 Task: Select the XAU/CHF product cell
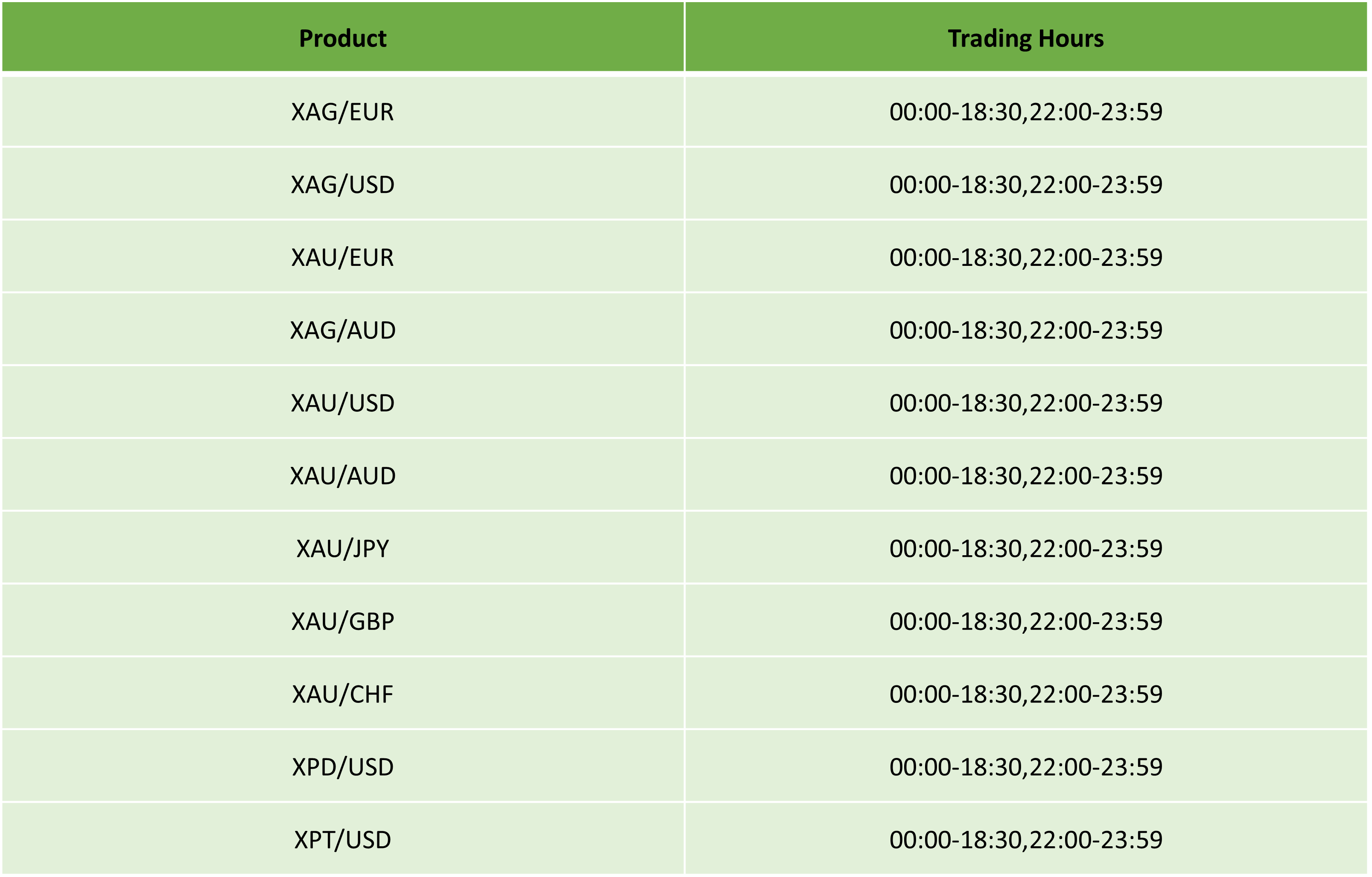pos(342,694)
